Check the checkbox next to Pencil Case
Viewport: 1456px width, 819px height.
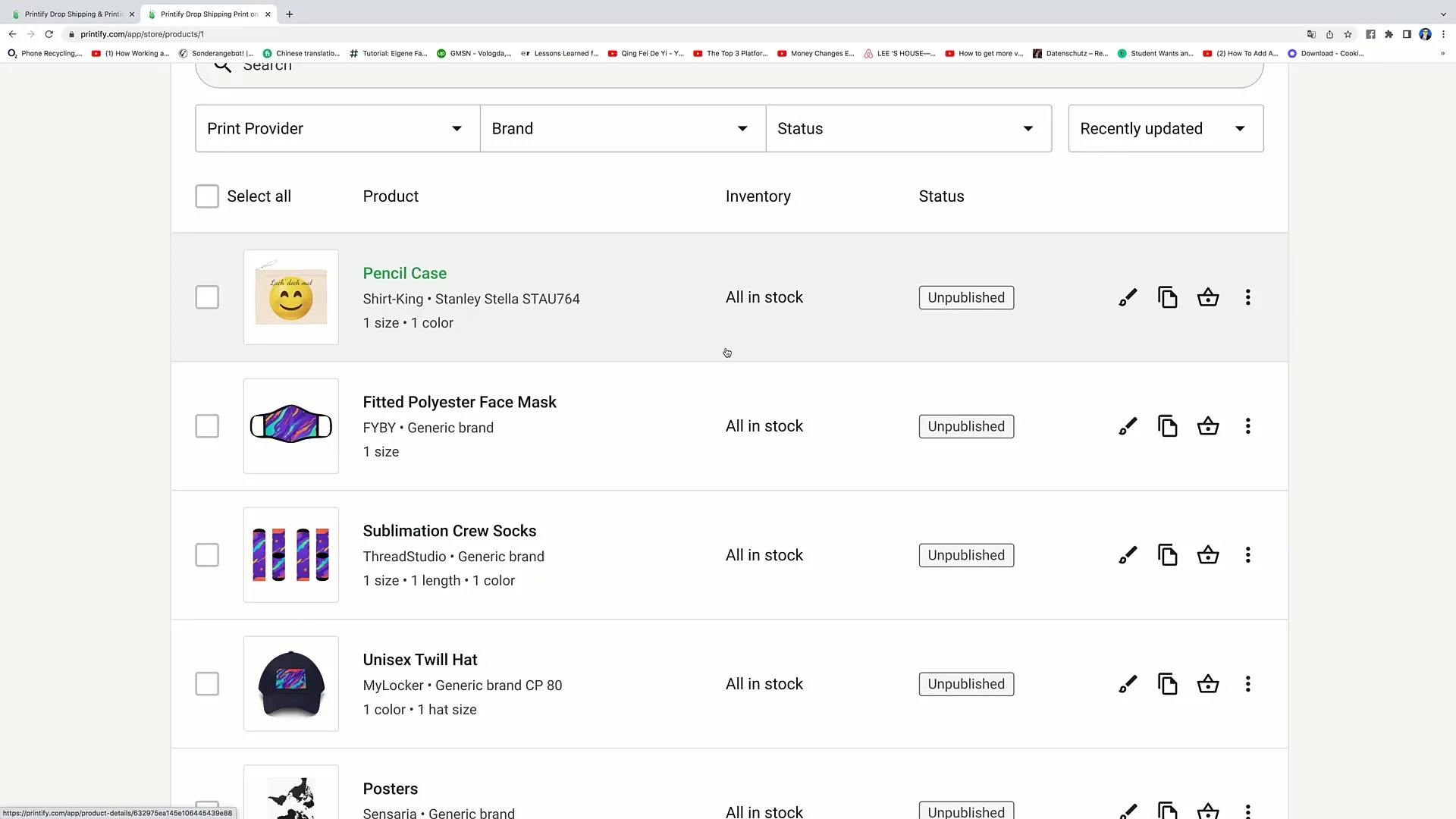[207, 296]
